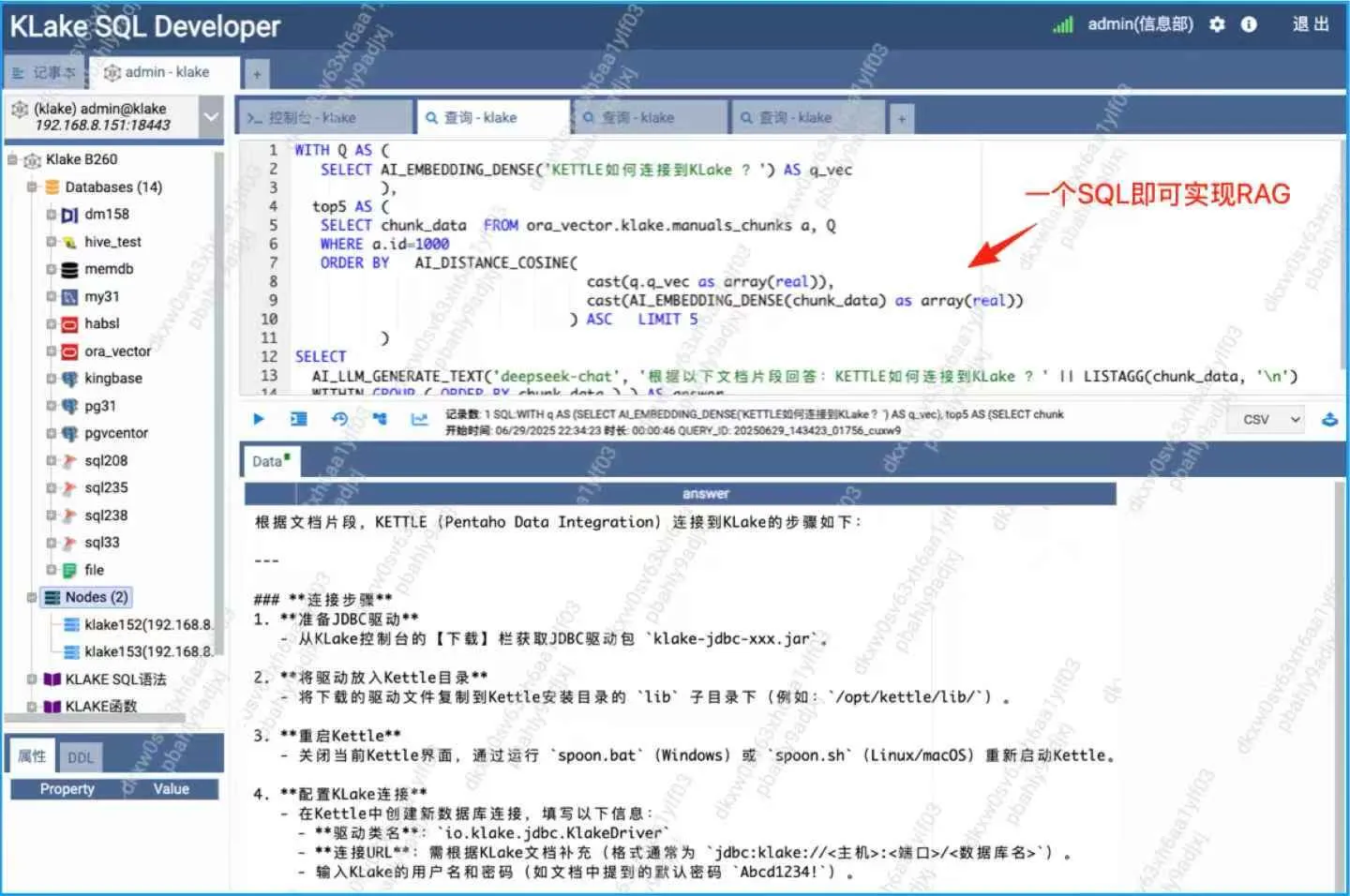The width and height of the screenshot is (1350, 896).
Task: Open the admin@klake connection dropdown arrow
Action: tap(211, 116)
